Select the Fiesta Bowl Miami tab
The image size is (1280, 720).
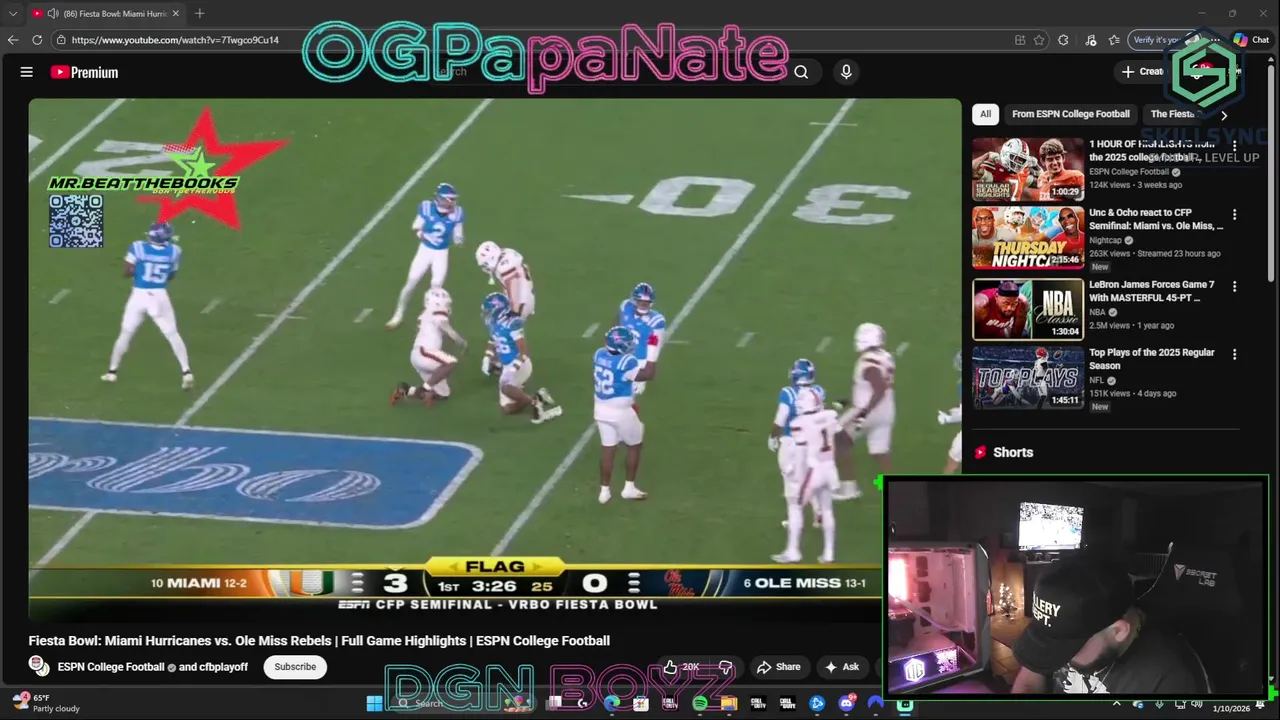pos(105,13)
